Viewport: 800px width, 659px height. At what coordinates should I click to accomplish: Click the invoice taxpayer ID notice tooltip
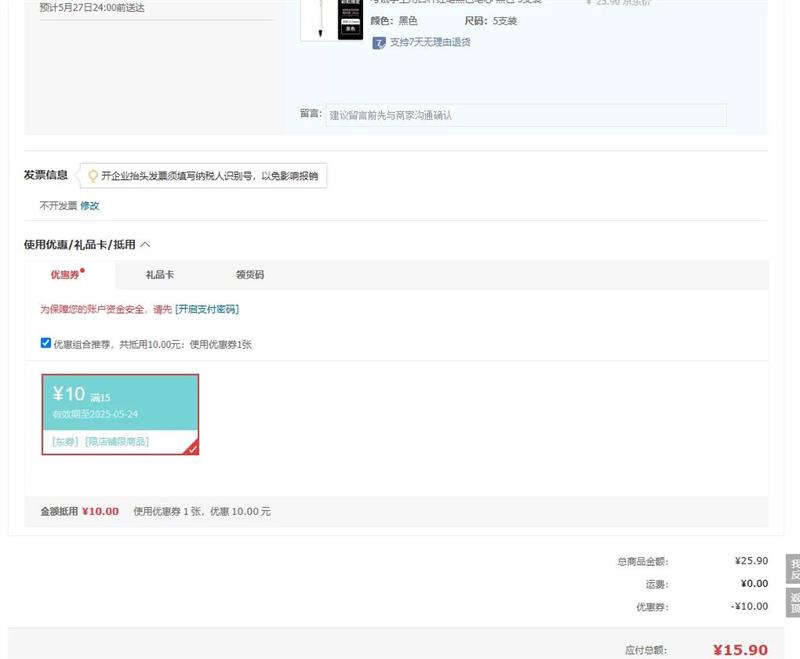point(208,176)
